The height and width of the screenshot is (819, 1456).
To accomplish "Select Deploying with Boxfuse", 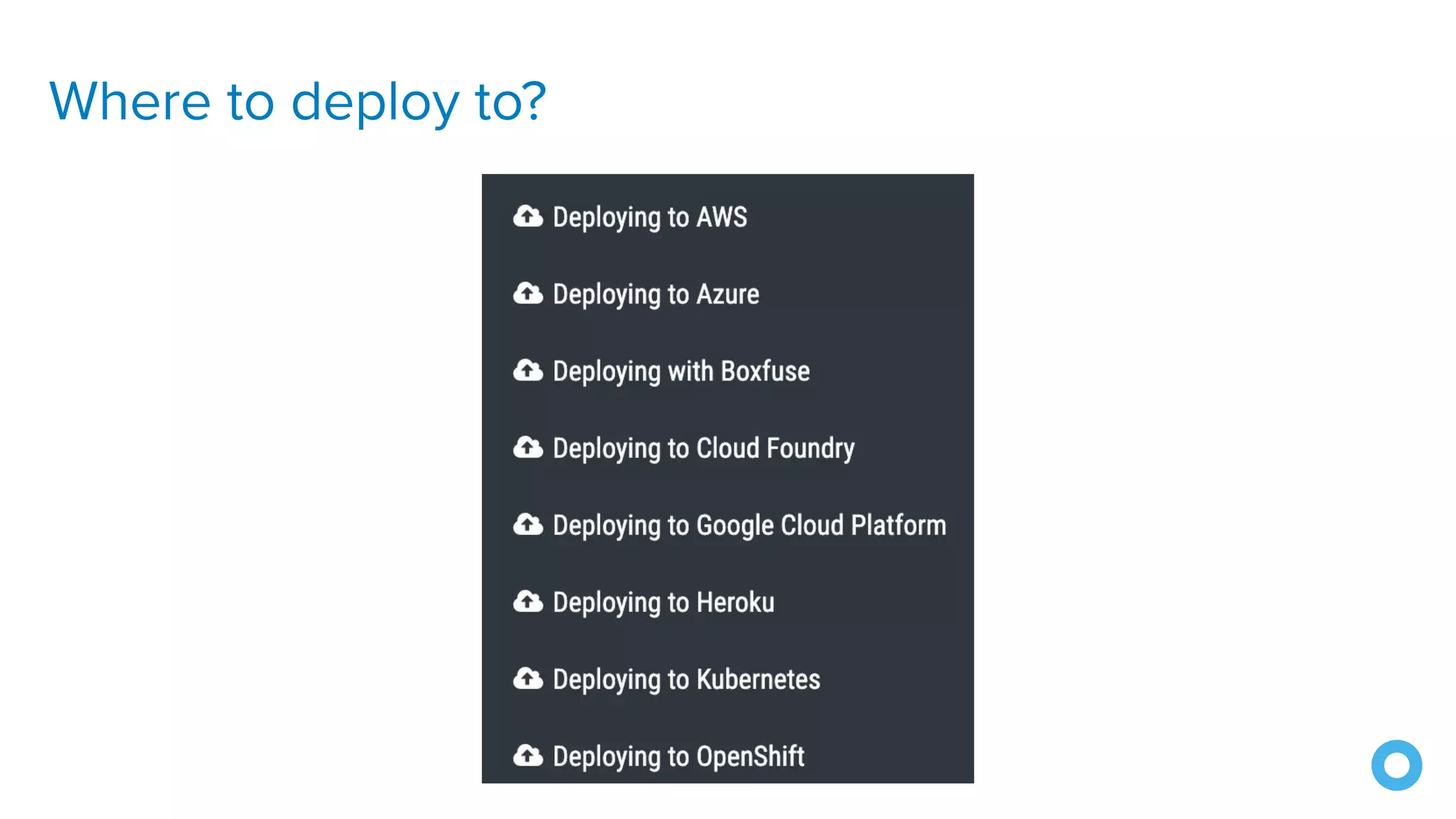I will pyautogui.click(x=681, y=372).
